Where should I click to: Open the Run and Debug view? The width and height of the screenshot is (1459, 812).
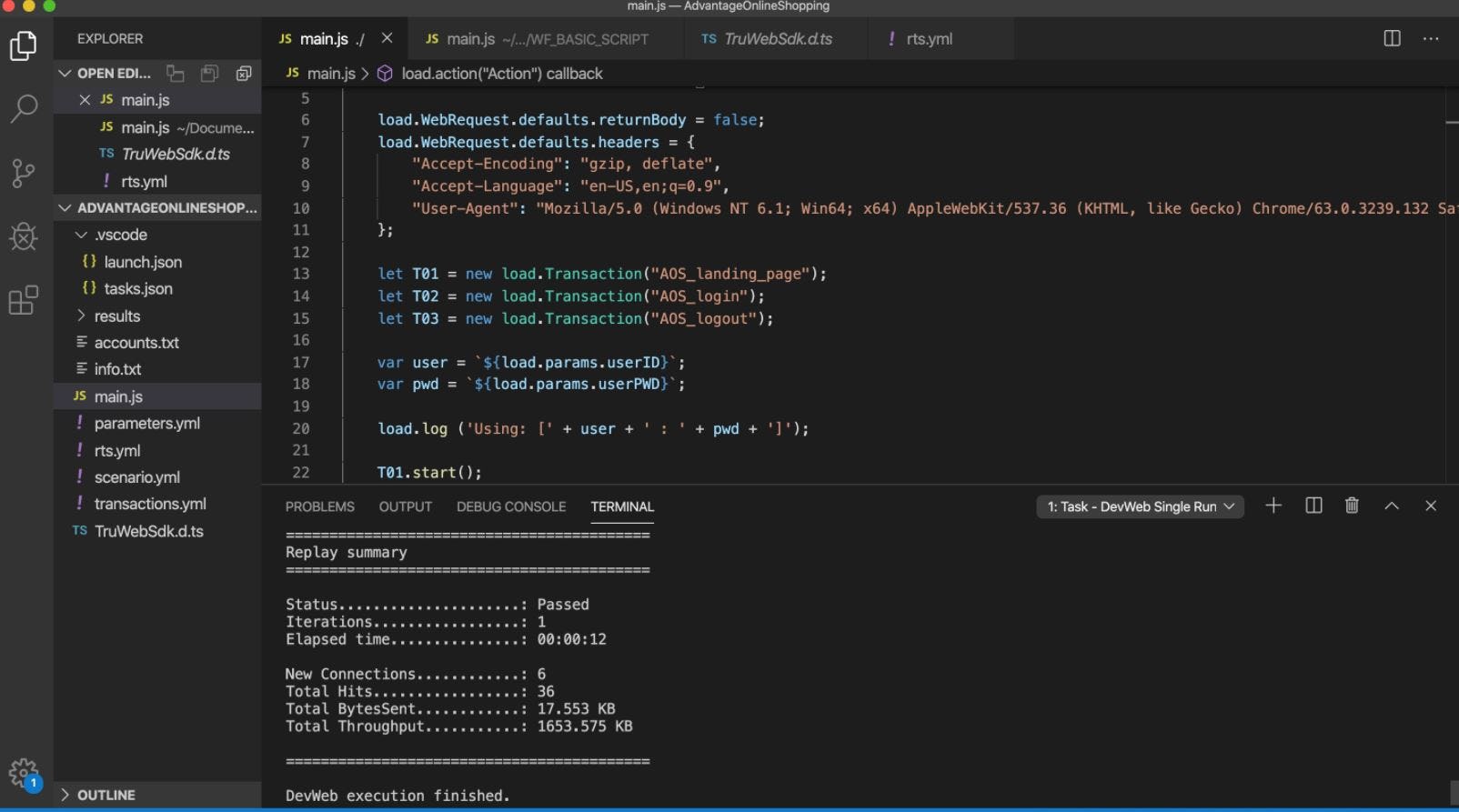[x=24, y=236]
